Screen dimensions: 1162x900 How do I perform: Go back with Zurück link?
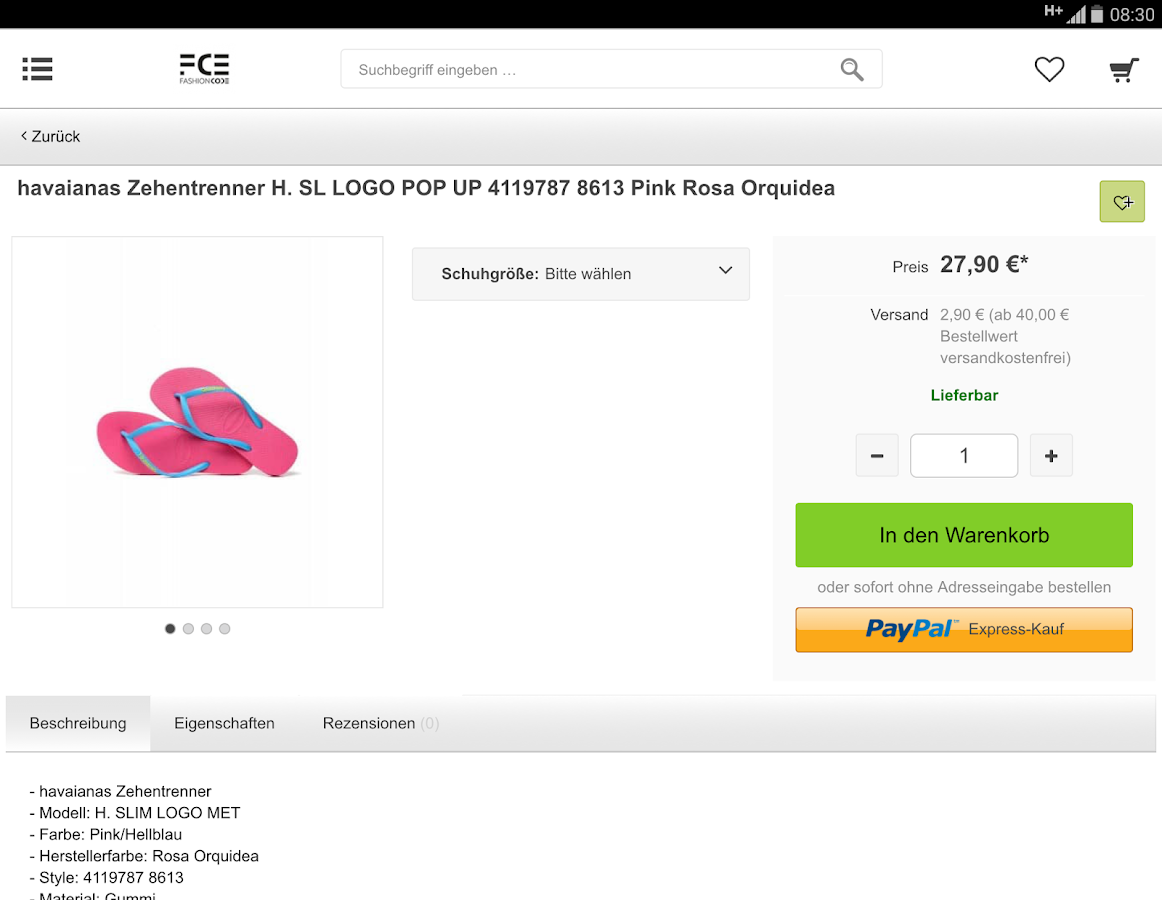click(51, 136)
